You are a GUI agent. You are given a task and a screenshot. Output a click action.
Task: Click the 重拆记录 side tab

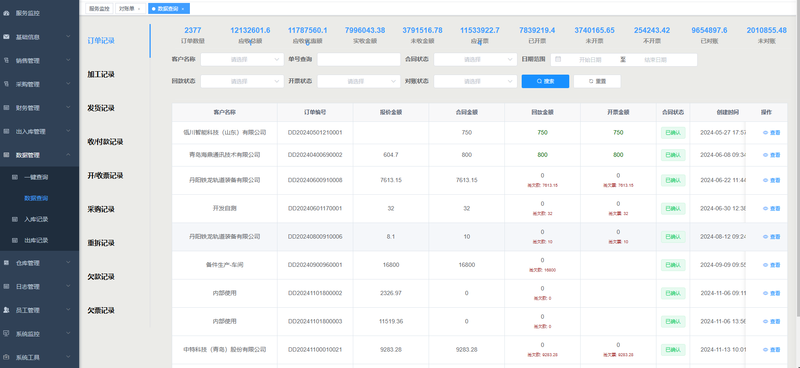pyautogui.click(x=101, y=243)
